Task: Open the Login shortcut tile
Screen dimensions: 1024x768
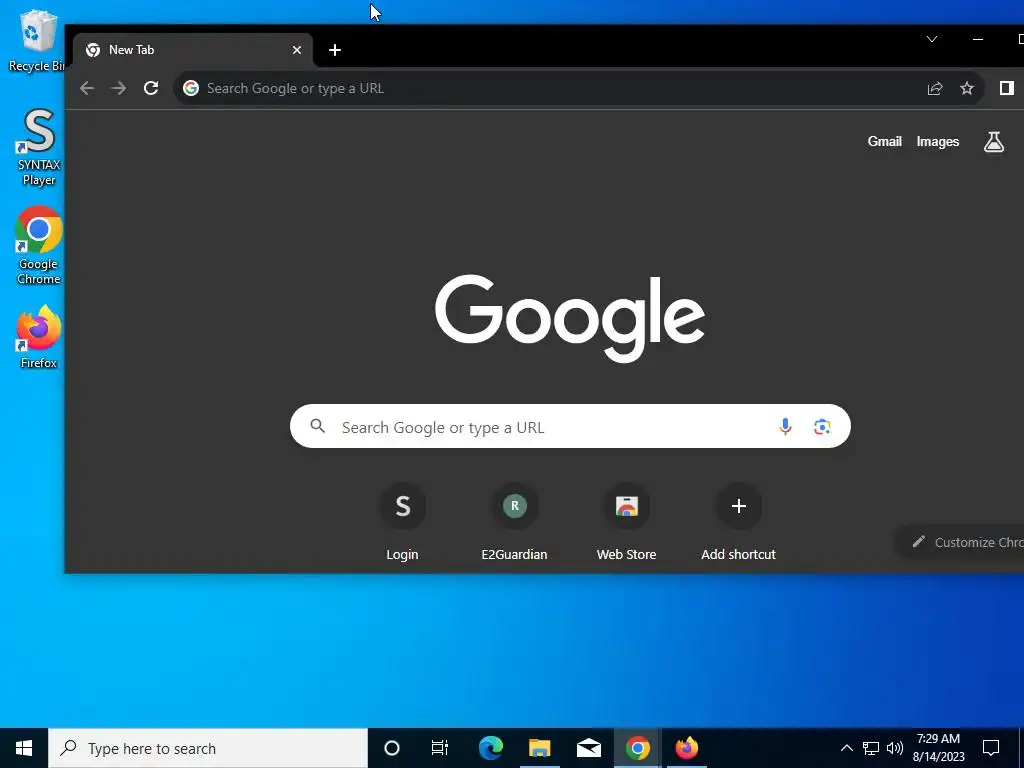Action: (x=402, y=522)
